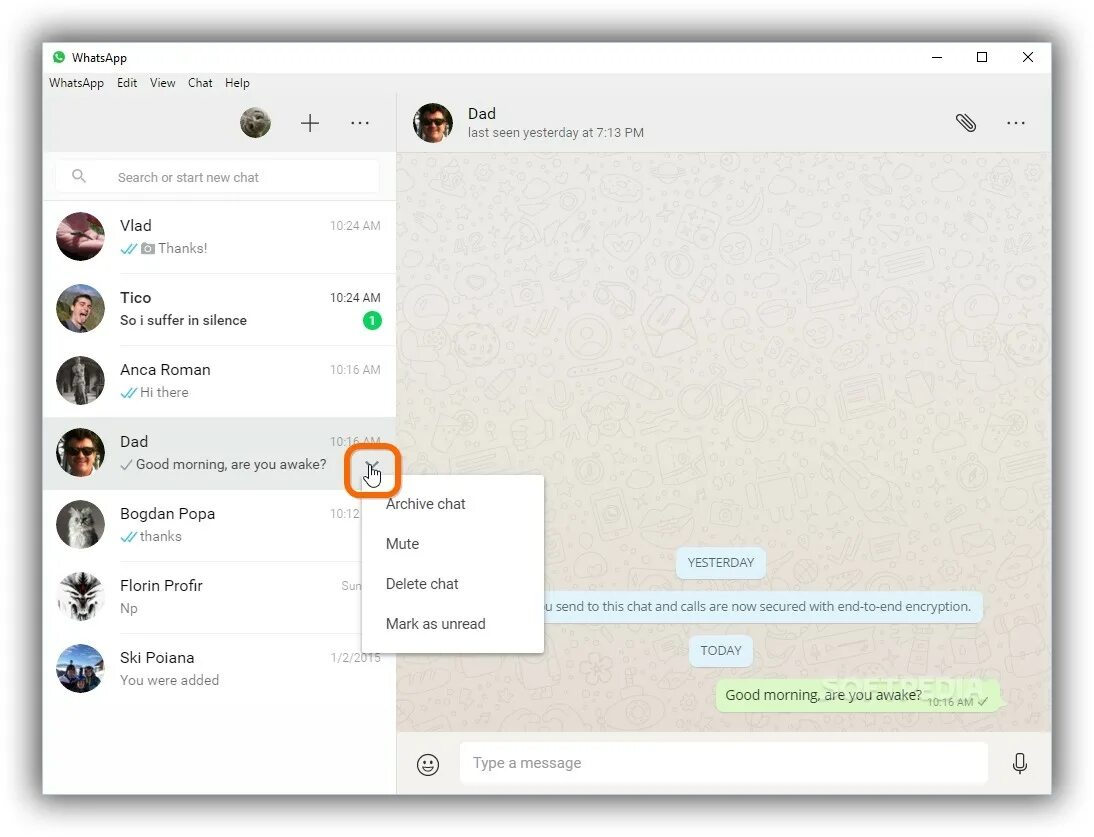The height and width of the screenshot is (837, 1094).
Task: Click 'thanks' preview under Bogdan Popa
Action: 160,536
